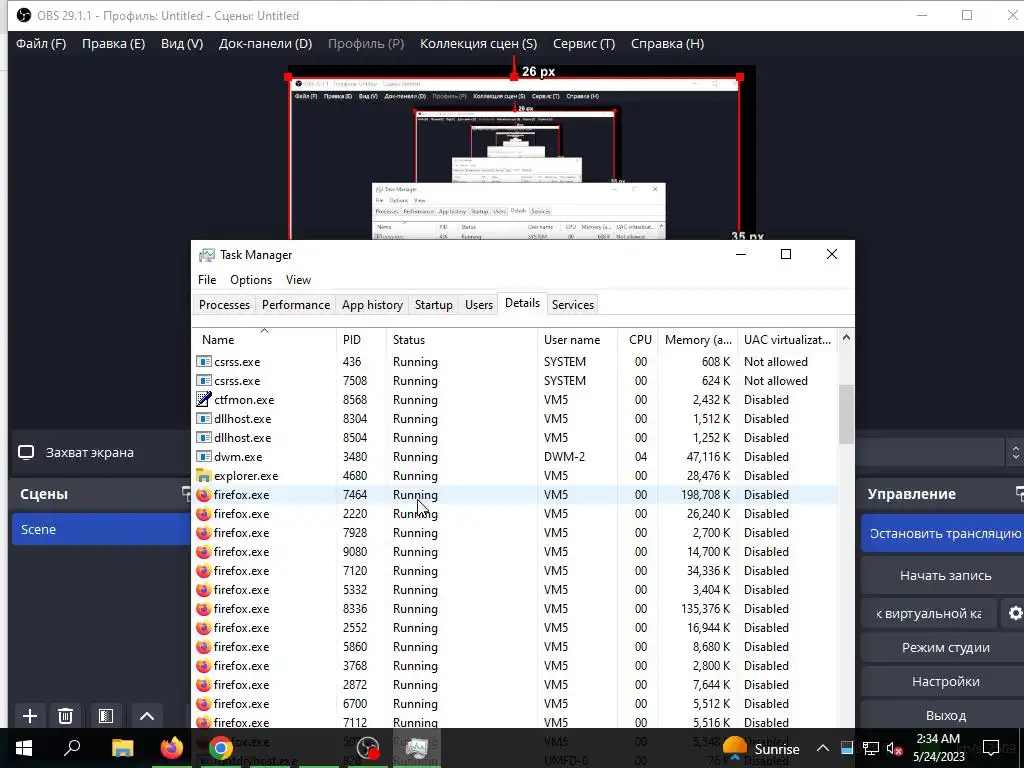Open virtual camera settings gear icon

tap(1015, 613)
